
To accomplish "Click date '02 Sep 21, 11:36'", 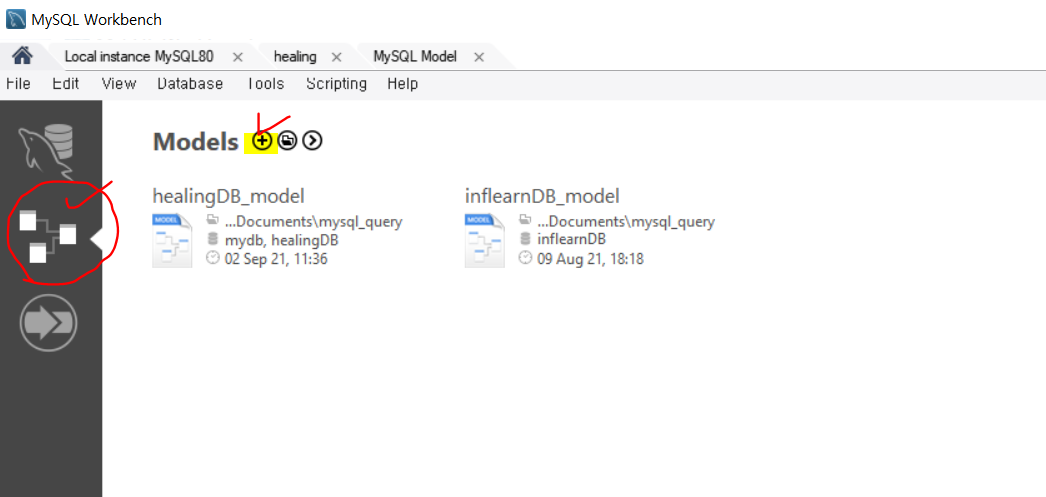I will click(276, 258).
